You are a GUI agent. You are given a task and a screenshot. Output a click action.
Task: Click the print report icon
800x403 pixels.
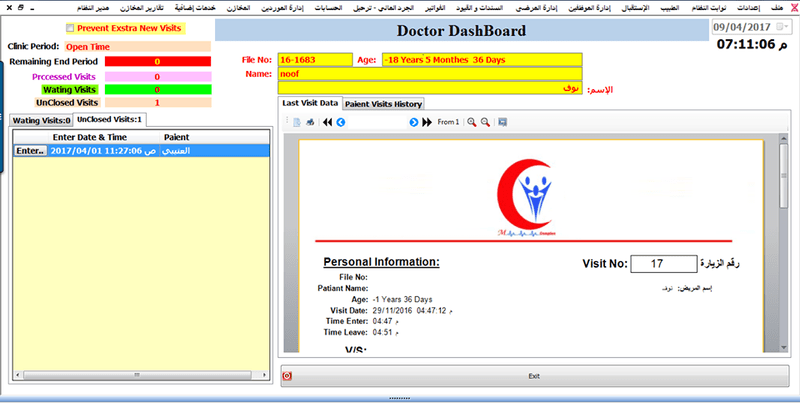310,122
